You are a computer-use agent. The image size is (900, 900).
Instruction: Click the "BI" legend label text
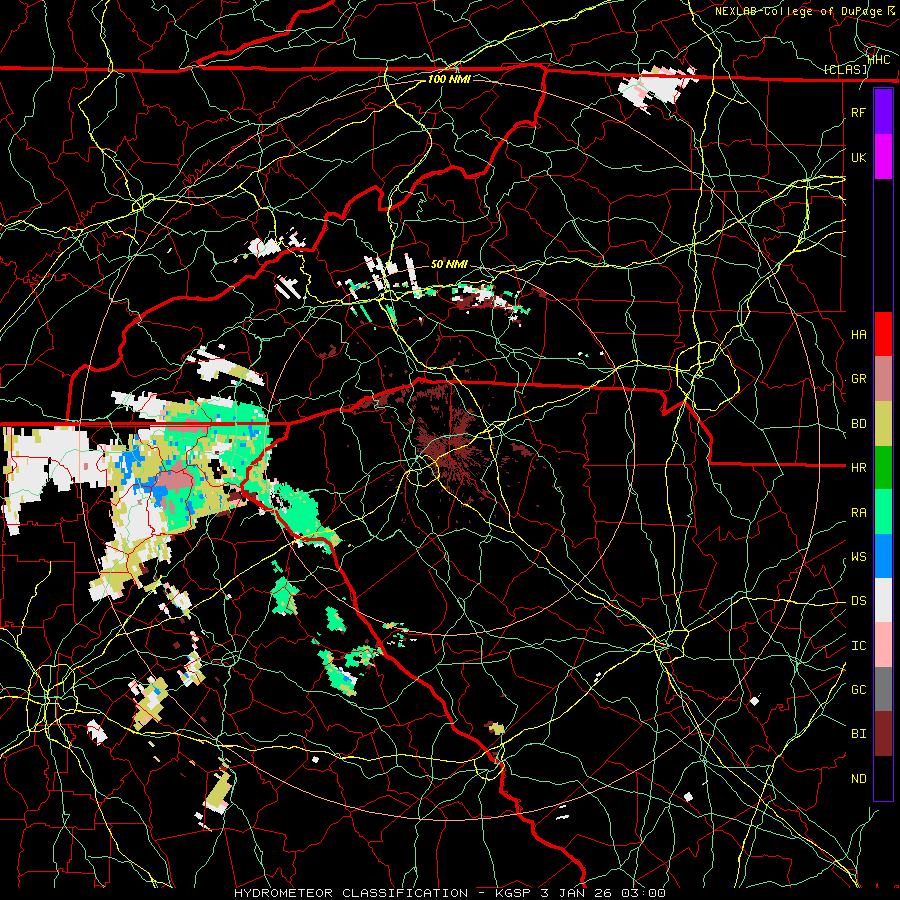point(859,734)
